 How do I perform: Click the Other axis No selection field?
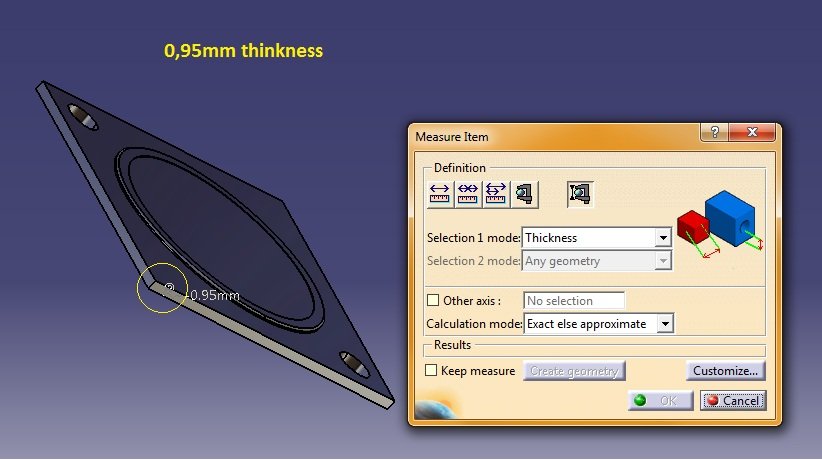pos(574,301)
